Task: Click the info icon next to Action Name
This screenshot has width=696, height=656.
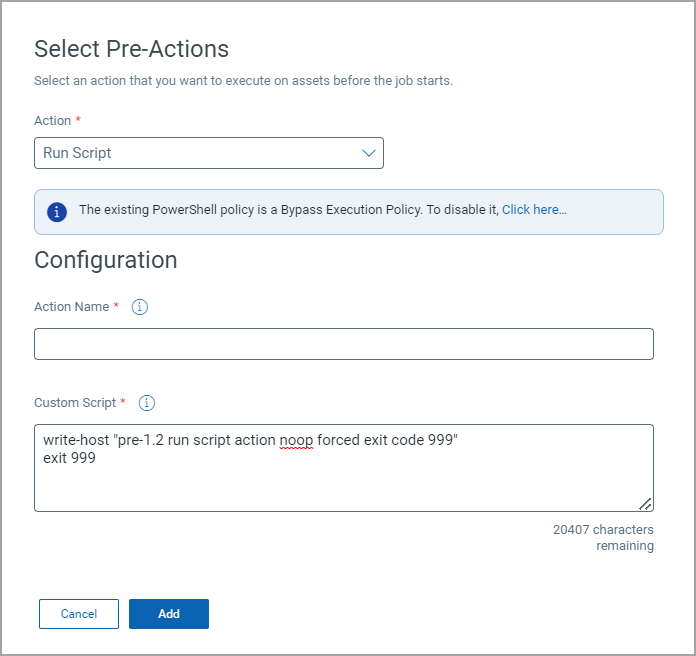Action: point(140,307)
